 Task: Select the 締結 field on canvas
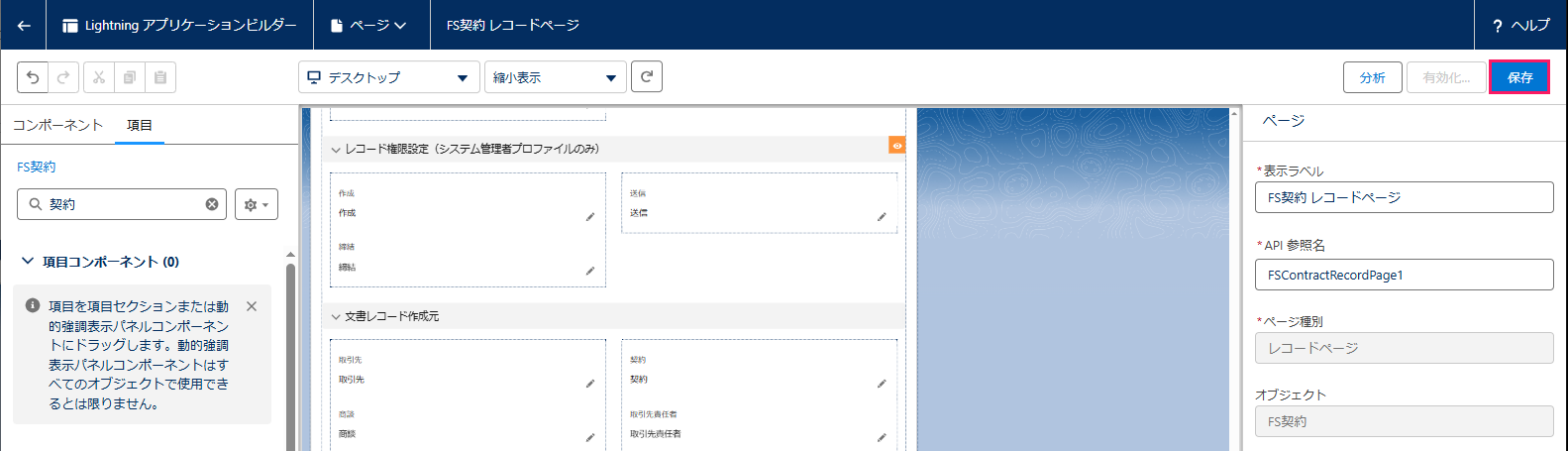coord(468,258)
